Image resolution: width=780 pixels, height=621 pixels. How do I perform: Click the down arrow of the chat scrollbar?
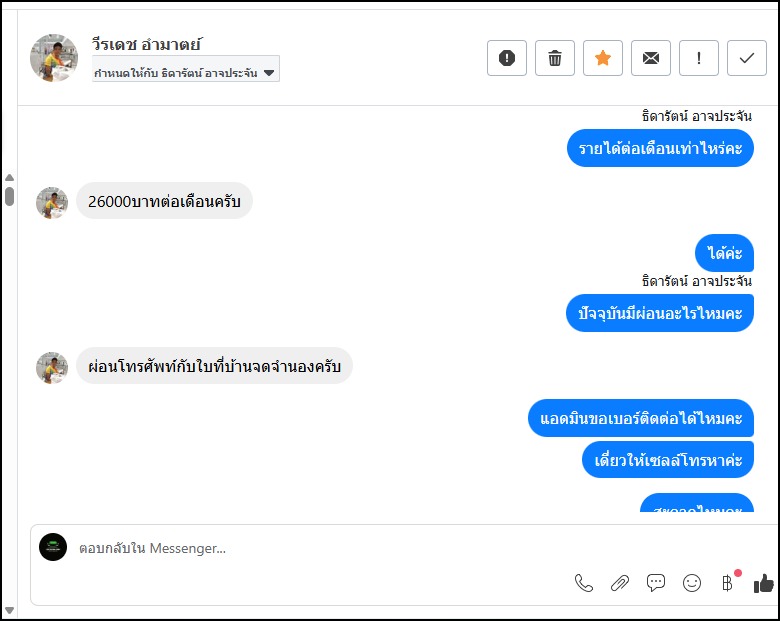(9, 609)
